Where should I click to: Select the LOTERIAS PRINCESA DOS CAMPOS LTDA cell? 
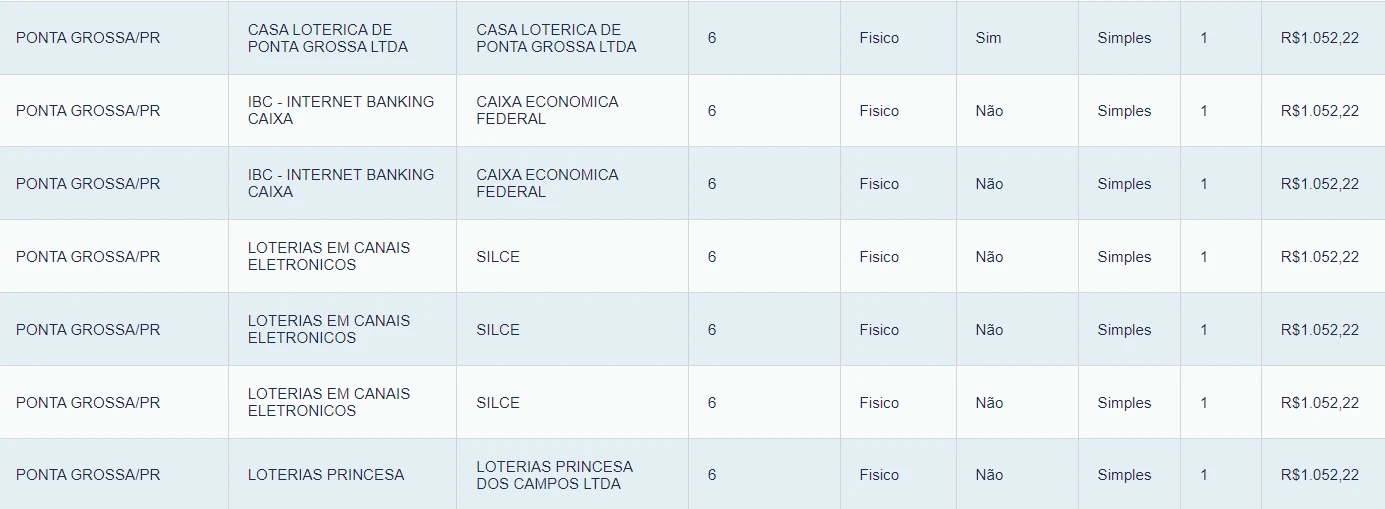tap(554, 475)
